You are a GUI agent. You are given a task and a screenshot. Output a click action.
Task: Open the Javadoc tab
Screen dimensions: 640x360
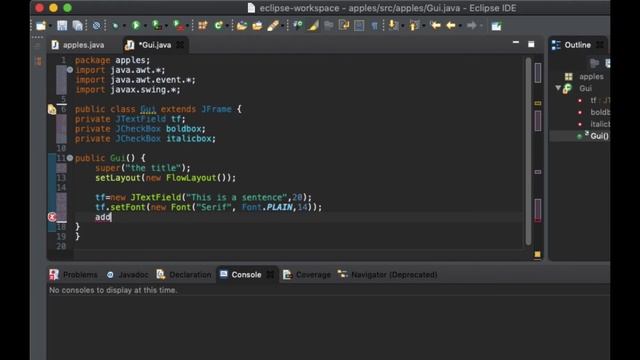click(127, 275)
